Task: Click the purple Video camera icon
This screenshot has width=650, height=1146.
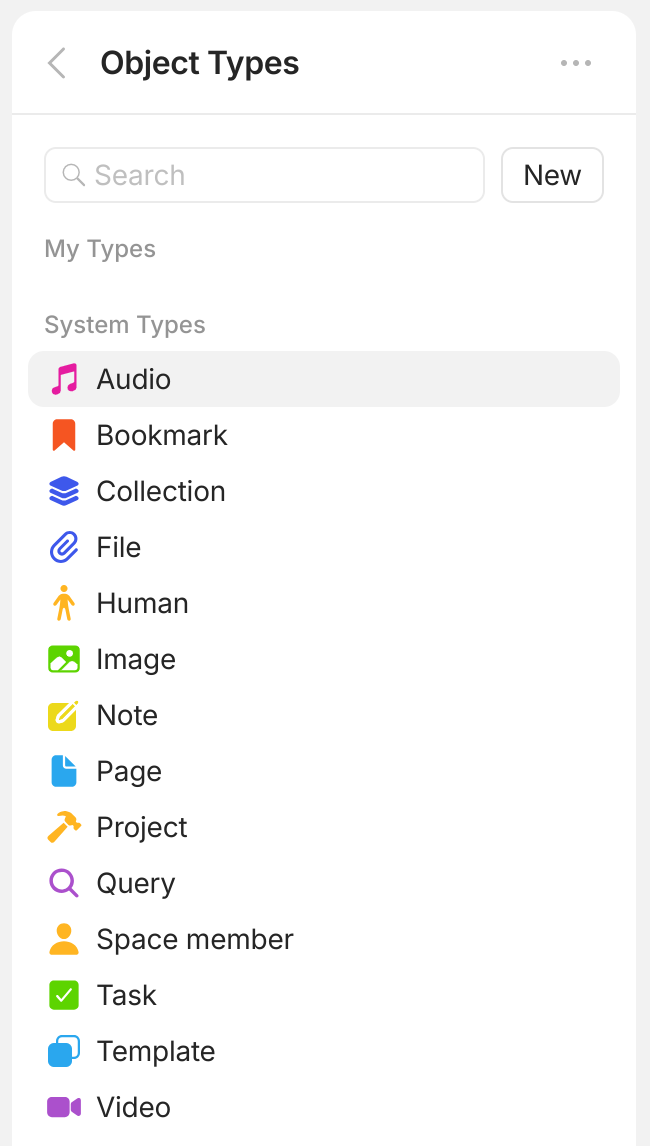Action: pyautogui.click(x=64, y=1108)
